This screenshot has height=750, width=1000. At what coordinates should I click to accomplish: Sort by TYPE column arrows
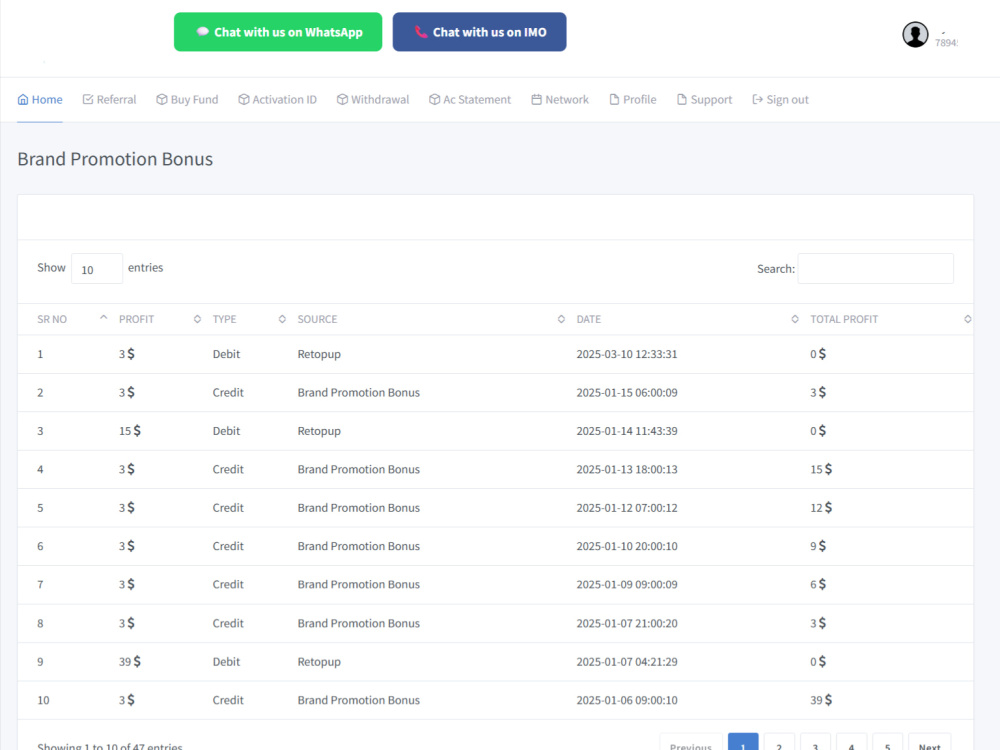tap(282, 319)
